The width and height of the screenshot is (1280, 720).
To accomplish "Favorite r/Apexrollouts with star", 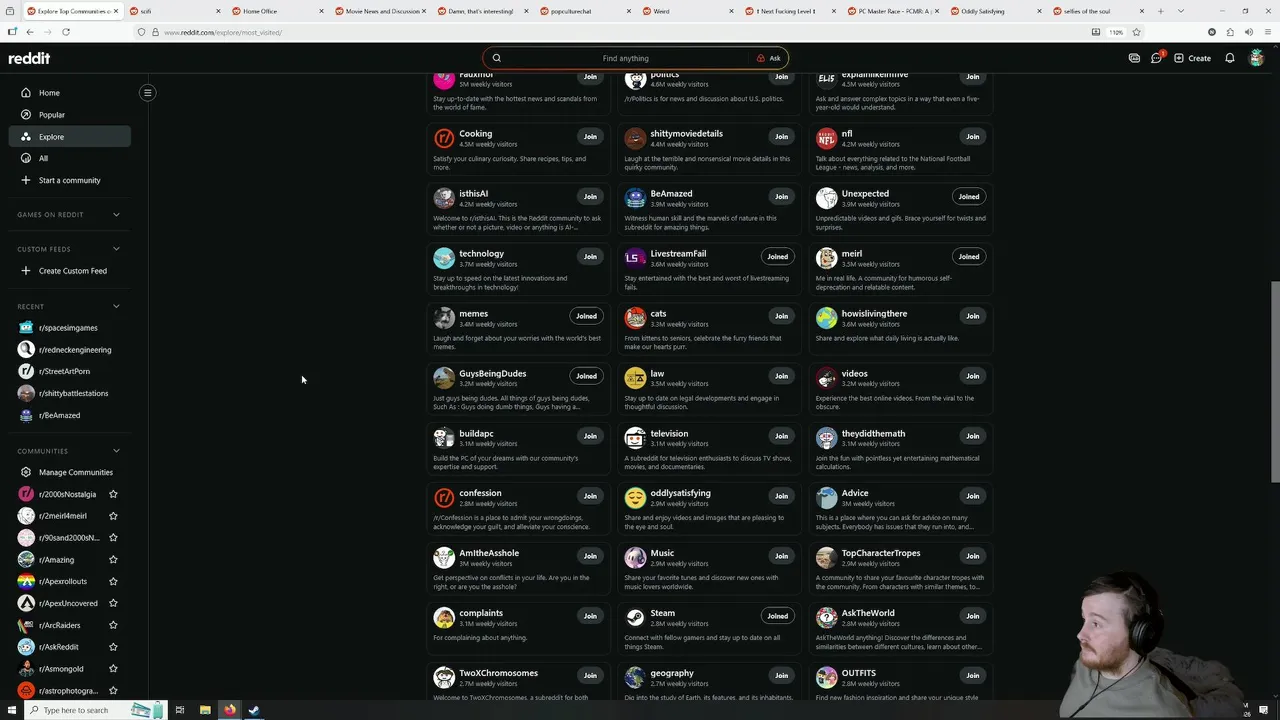I will point(113,581).
